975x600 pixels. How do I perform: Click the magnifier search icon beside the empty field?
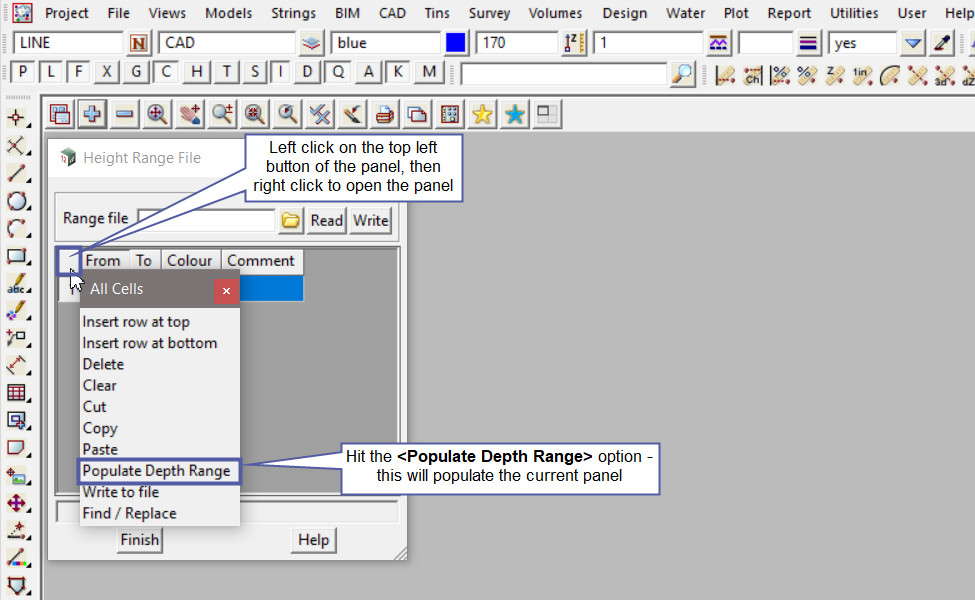[682, 73]
